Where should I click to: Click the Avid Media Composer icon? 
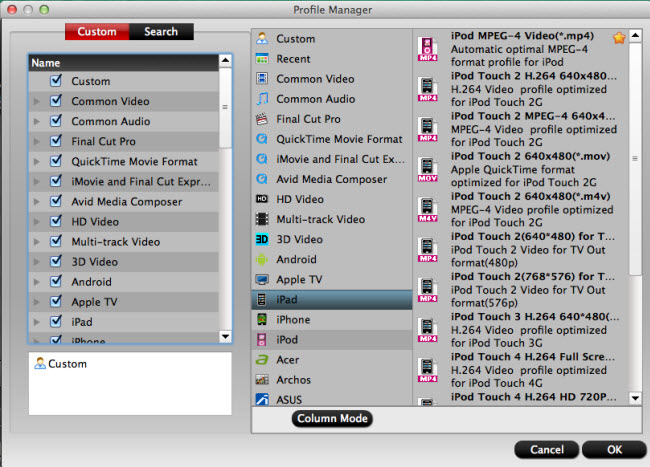click(x=262, y=179)
